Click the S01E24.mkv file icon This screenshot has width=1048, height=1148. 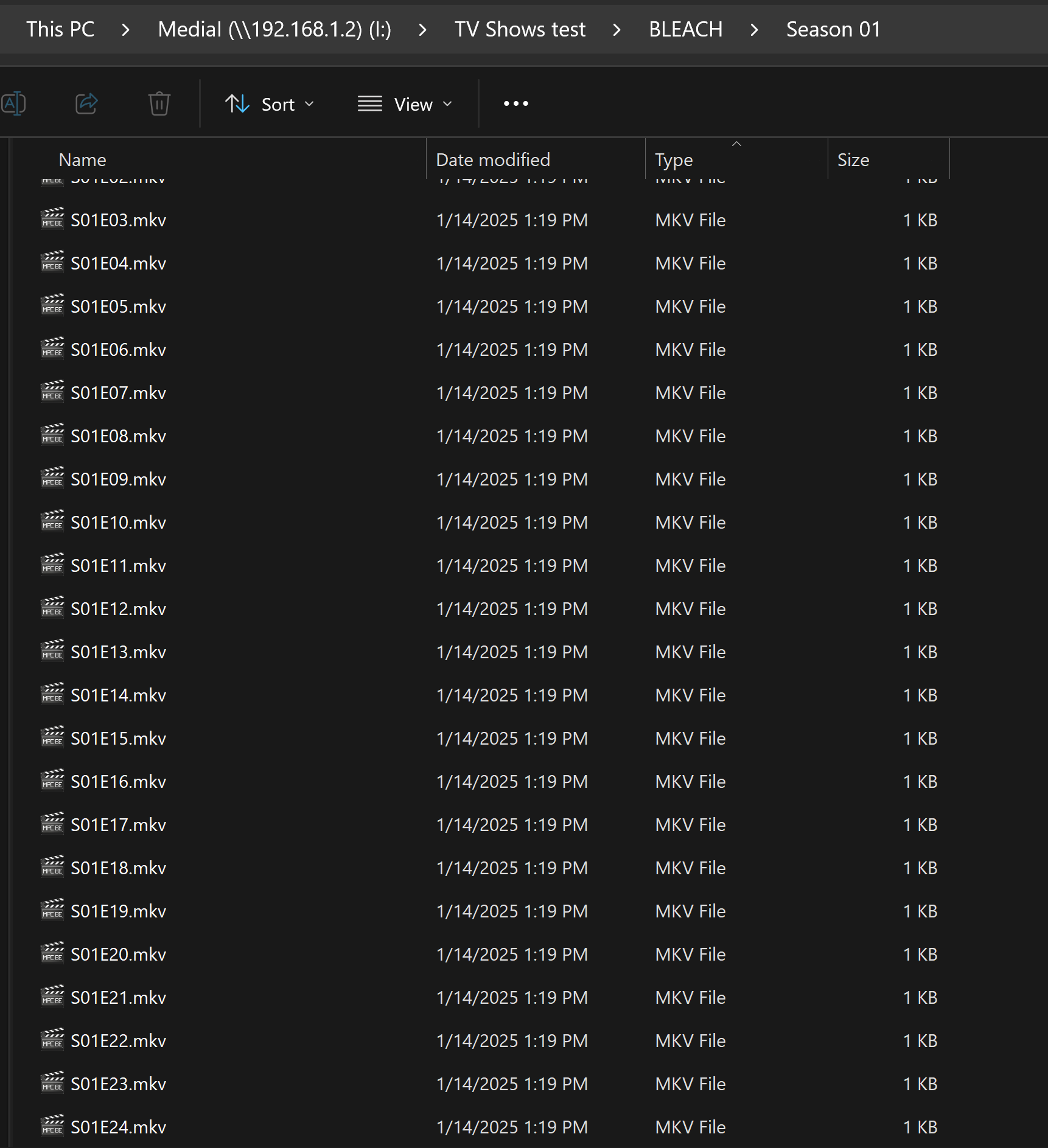coord(52,1125)
